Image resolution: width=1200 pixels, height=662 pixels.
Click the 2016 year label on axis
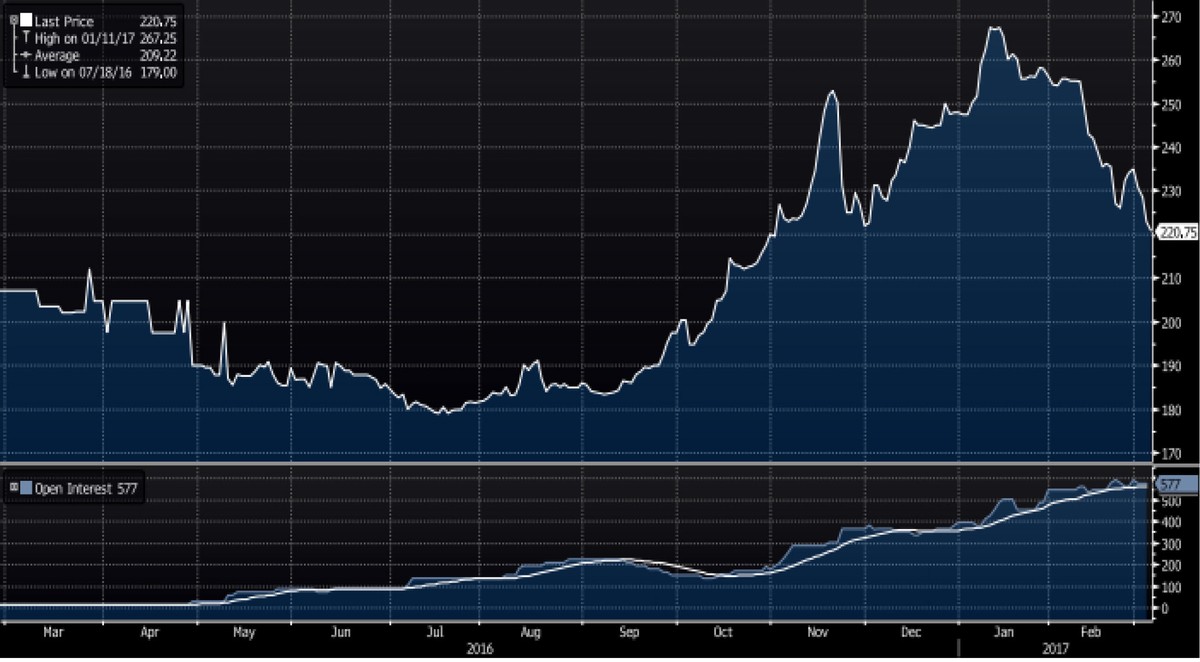click(480, 648)
